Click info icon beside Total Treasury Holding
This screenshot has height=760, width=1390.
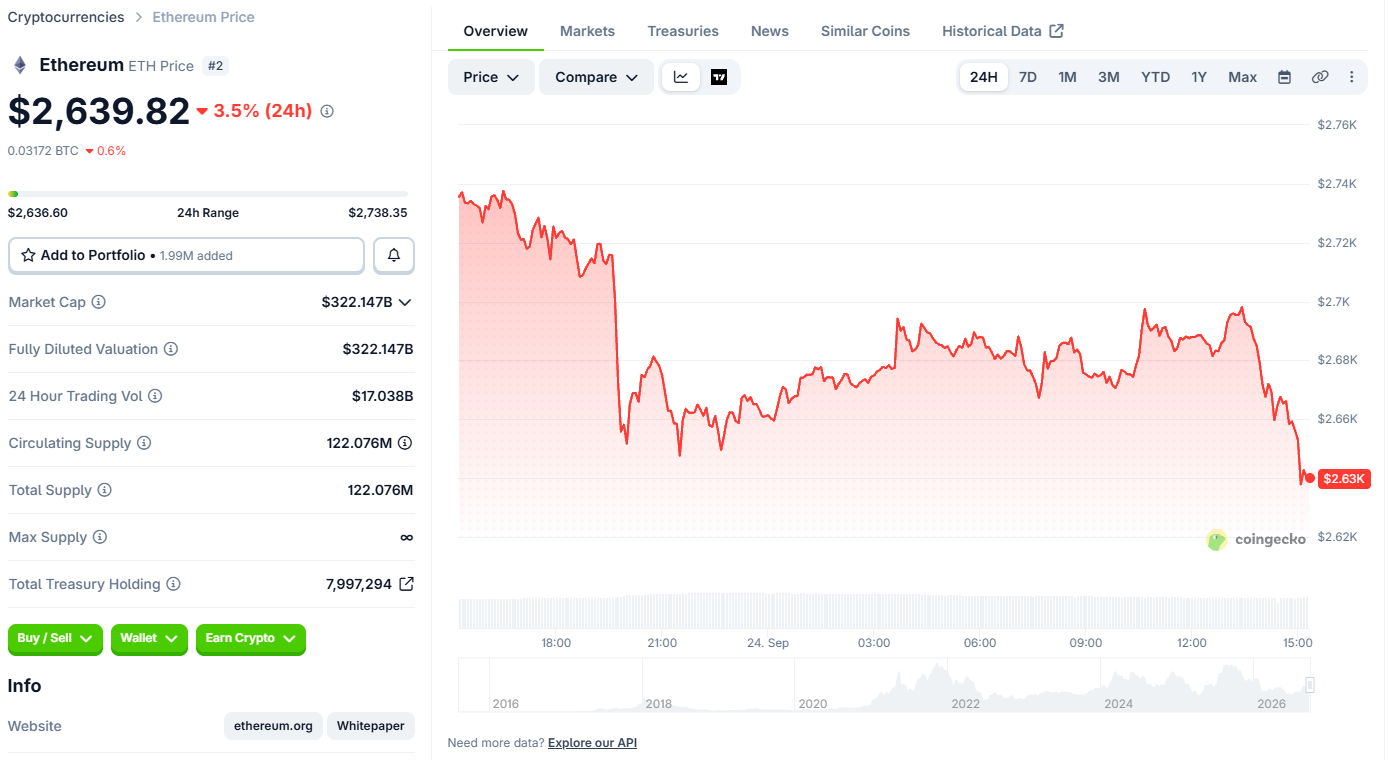pos(173,584)
